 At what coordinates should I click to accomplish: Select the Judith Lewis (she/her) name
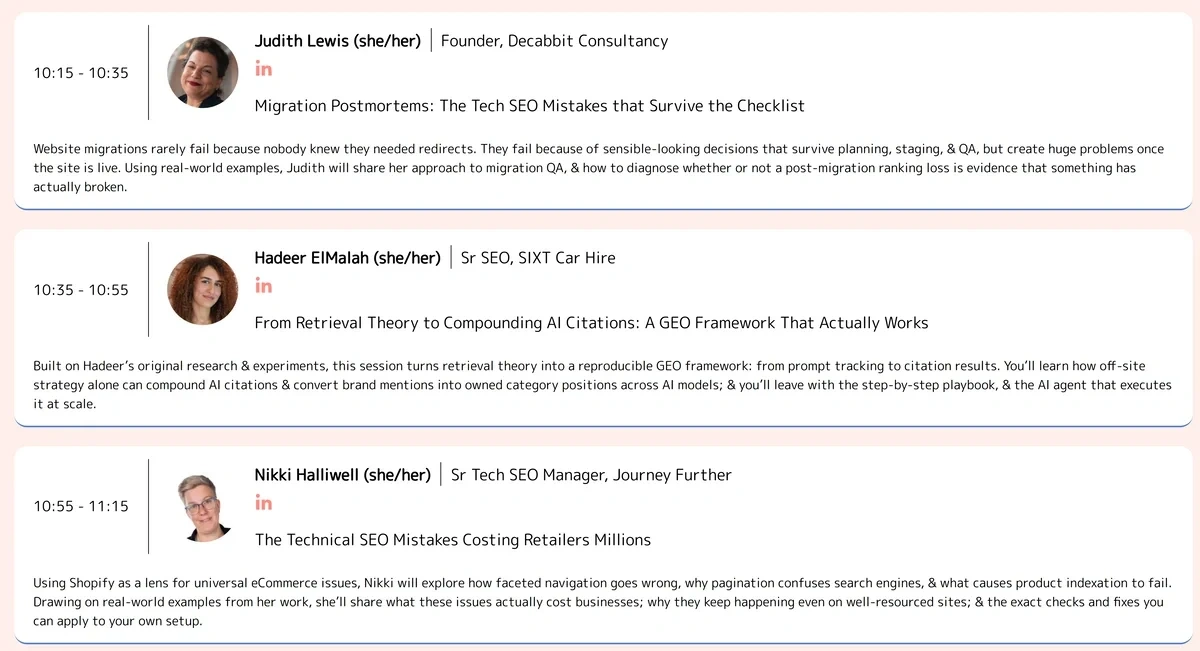click(x=338, y=41)
